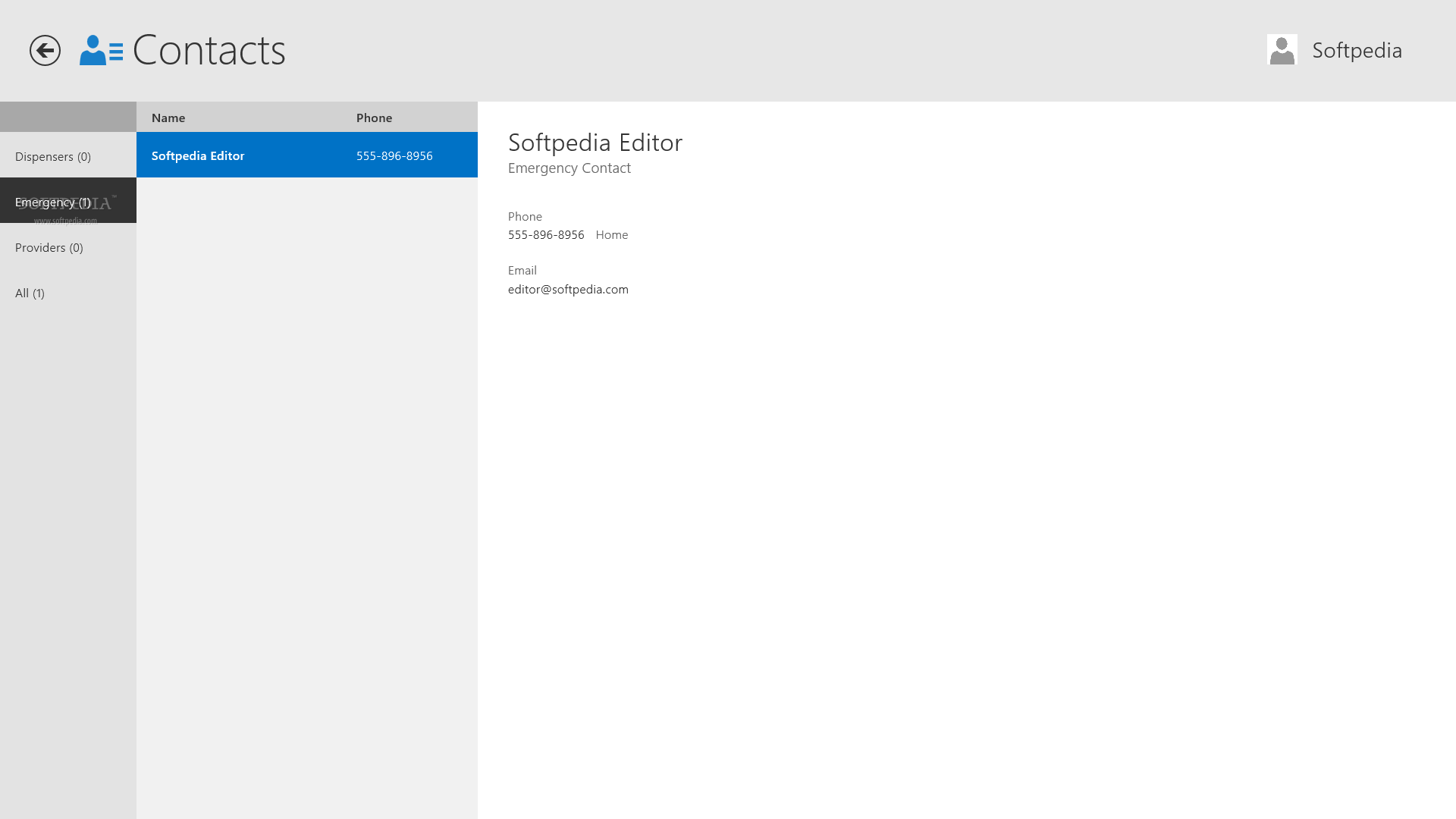Image resolution: width=1456 pixels, height=819 pixels.
Task: Select the Softpedia Editor contact row
Action: 307,155
